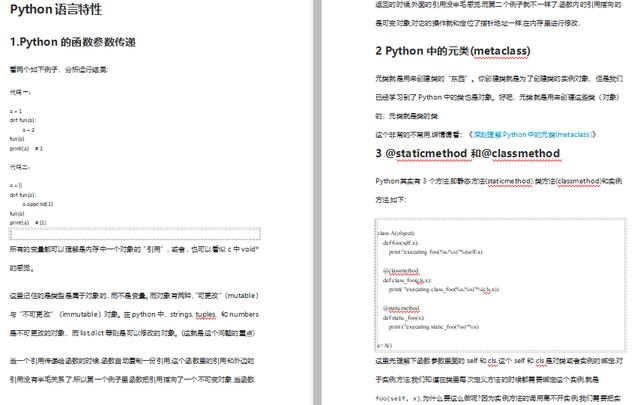Open the 深刻理解Python中的元类(metaclass) hyperlink
Viewport: 640px width, 405px height.
[532, 135]
